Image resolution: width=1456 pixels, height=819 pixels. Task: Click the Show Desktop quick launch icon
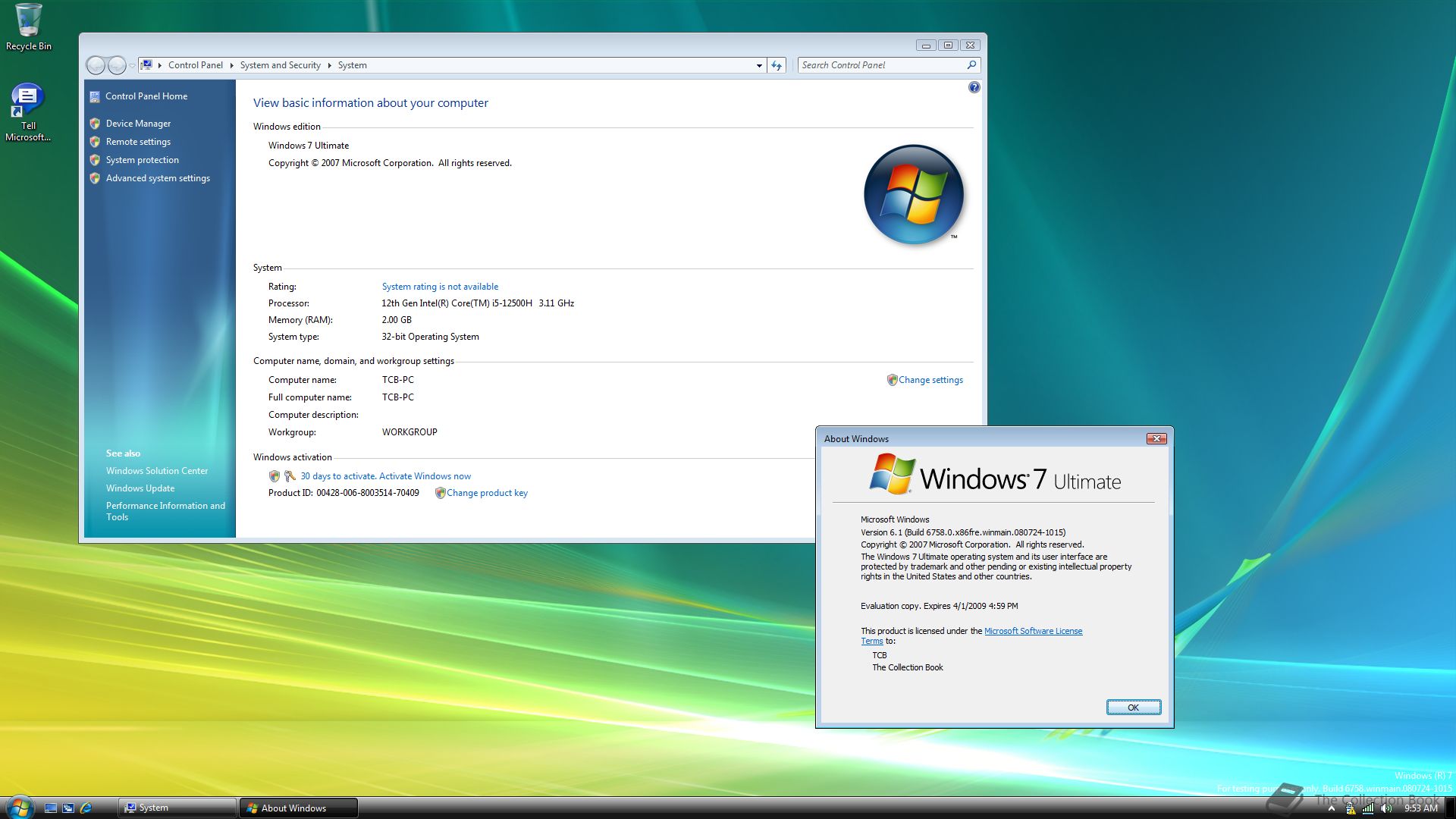51,808
